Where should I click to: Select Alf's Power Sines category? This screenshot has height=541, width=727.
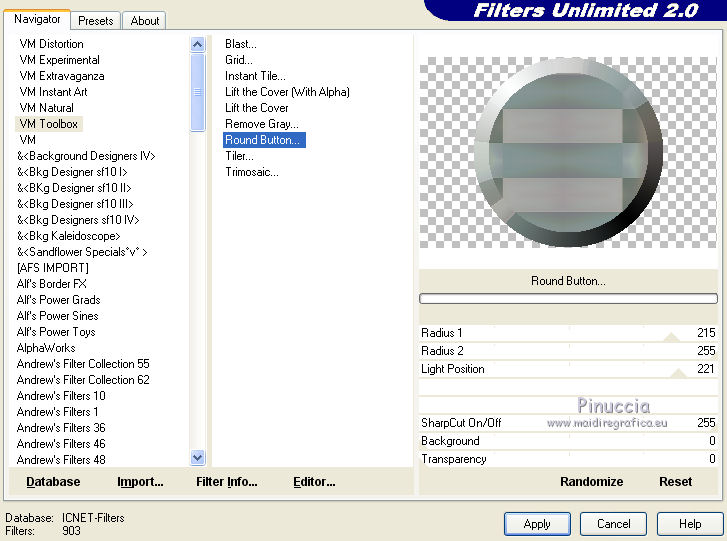[57, 316]
